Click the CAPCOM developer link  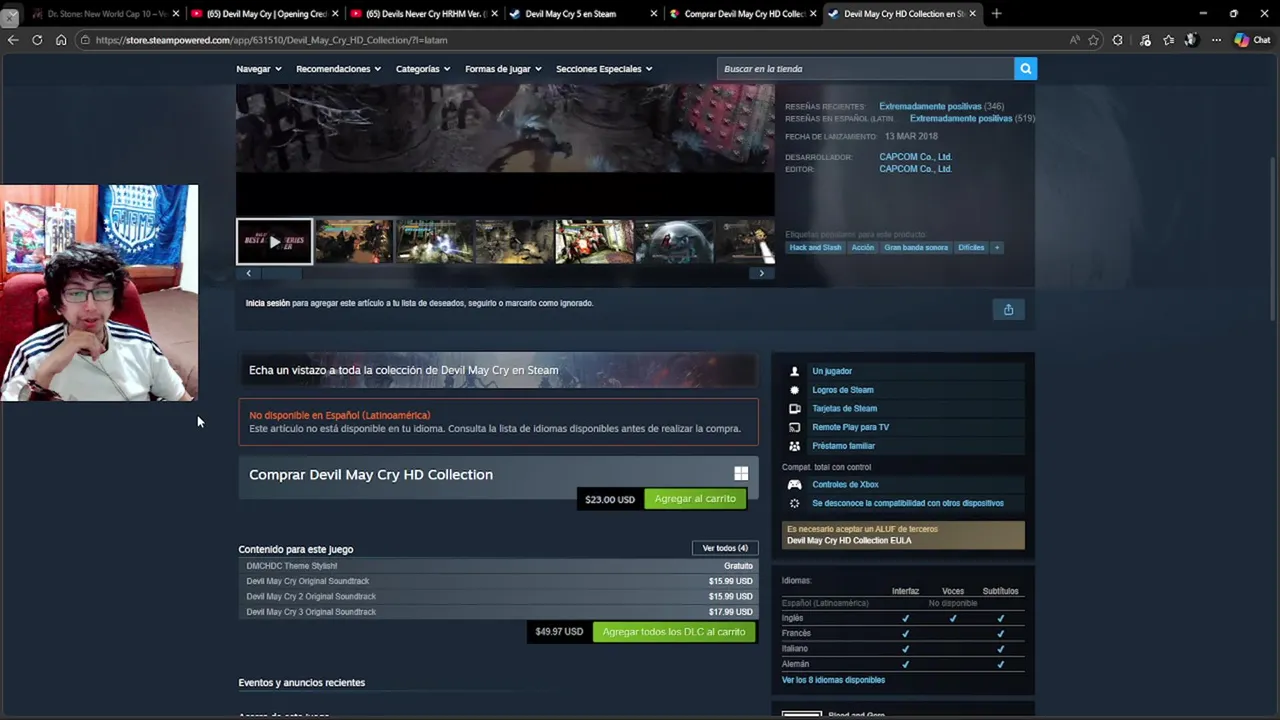[915, 157]
